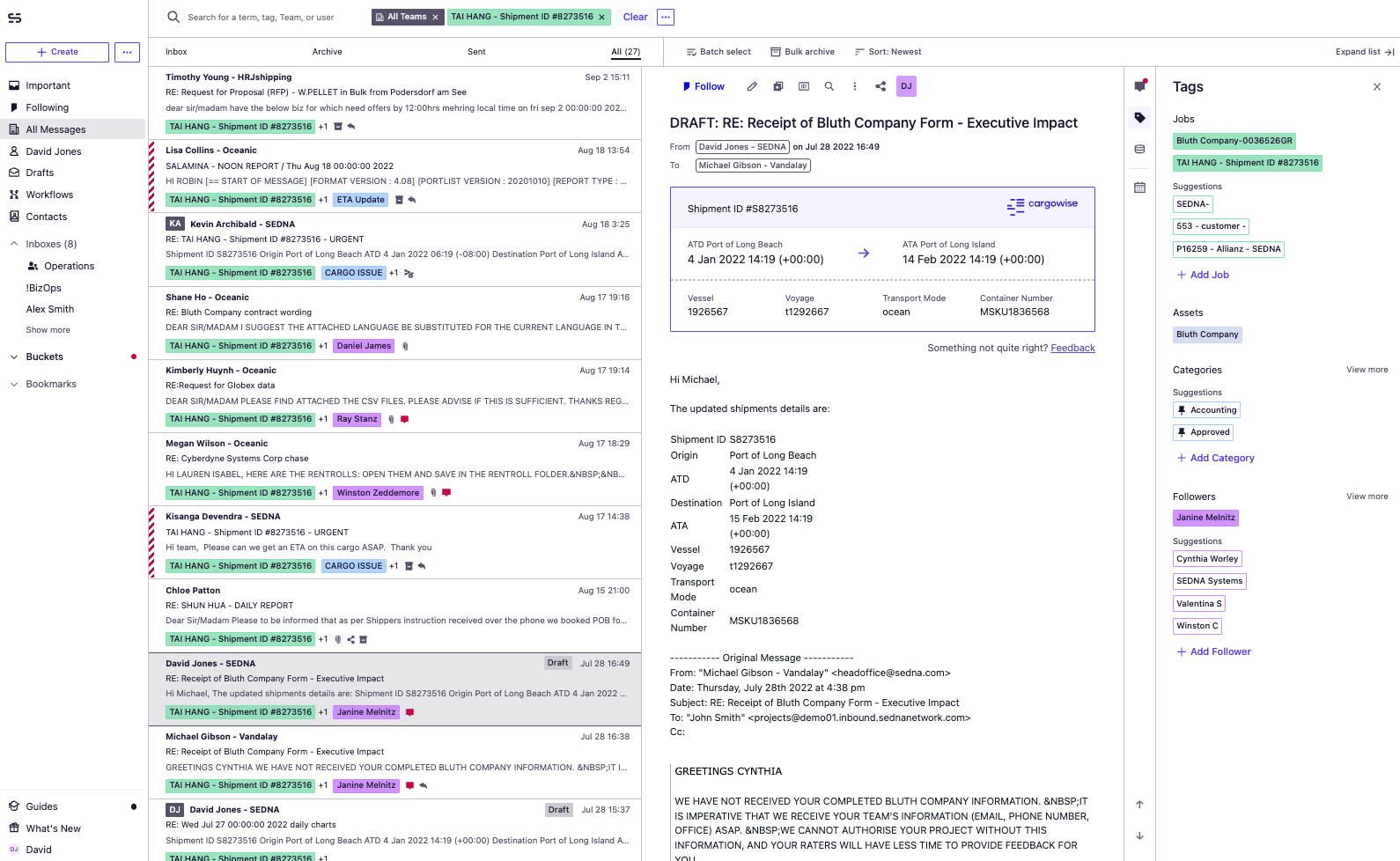Add suggested follower Cynthia Worley
1400x861 pixels.
click(1207, 559)
